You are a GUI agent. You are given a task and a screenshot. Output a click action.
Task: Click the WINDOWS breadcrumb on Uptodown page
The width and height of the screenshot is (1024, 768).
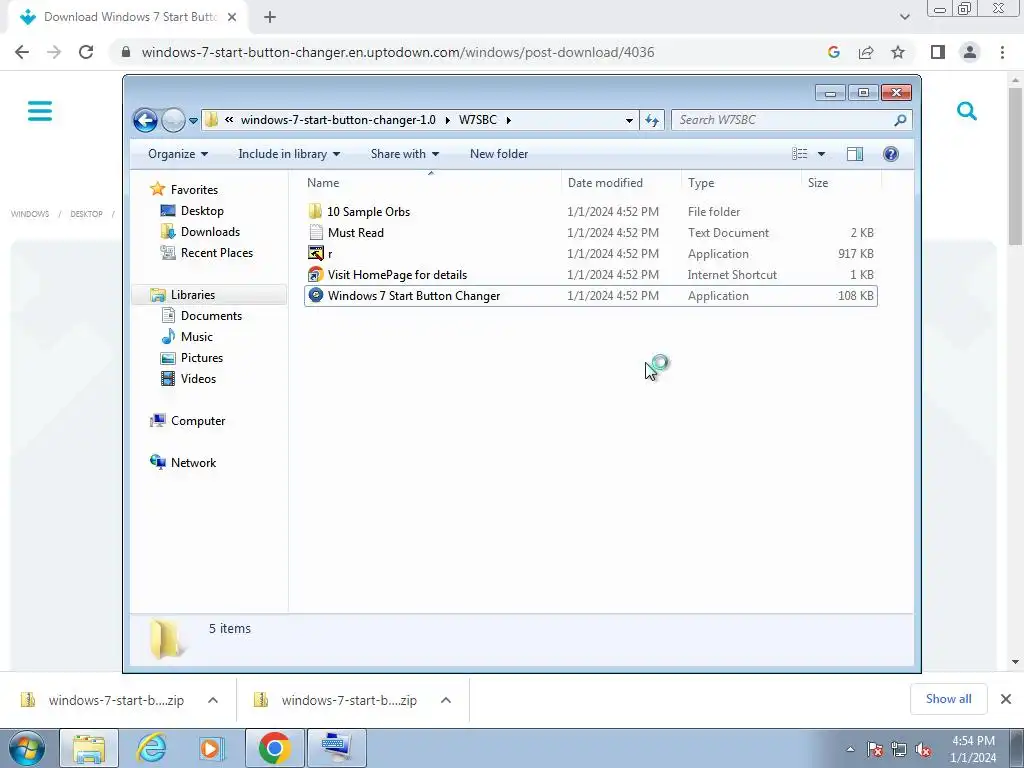coord(30,214)
